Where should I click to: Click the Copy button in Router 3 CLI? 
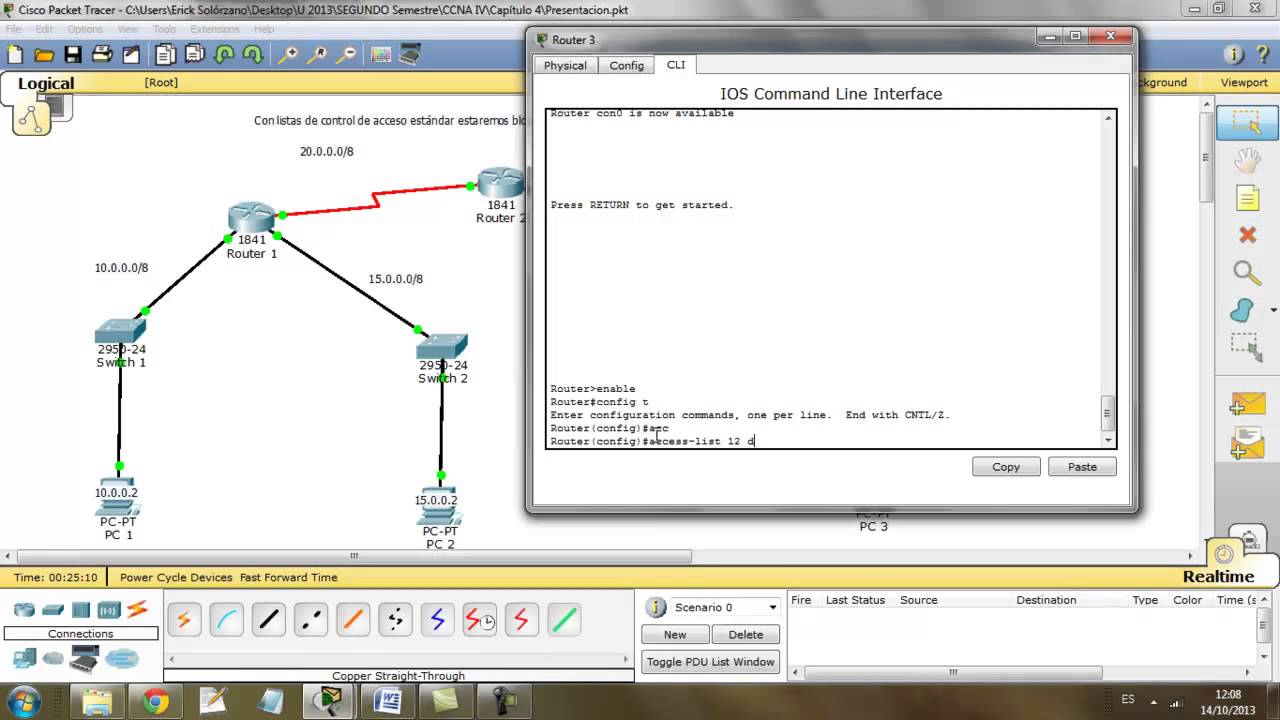(1006, 467)
